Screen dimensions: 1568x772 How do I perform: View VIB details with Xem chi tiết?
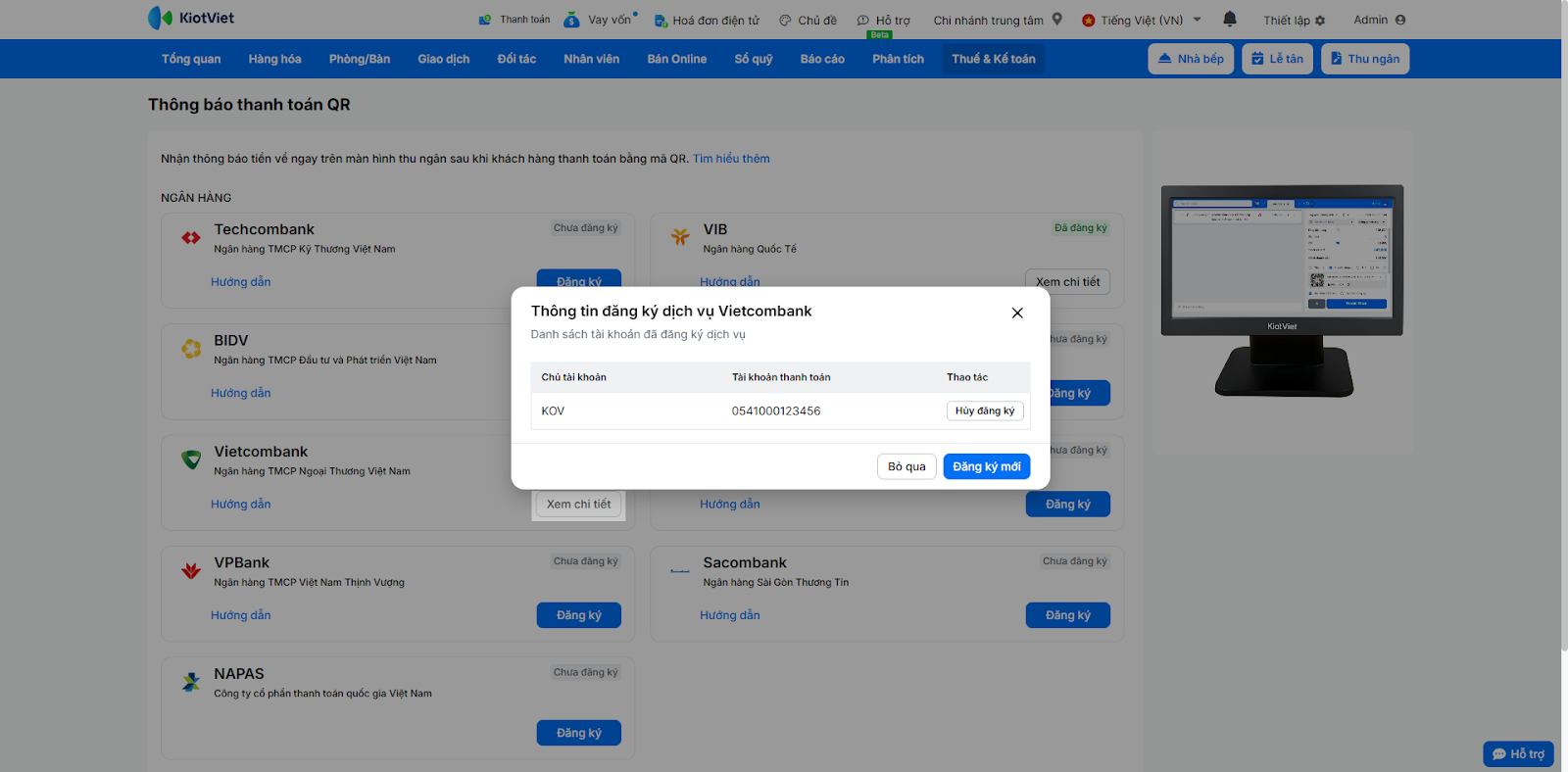(1067, 282)
